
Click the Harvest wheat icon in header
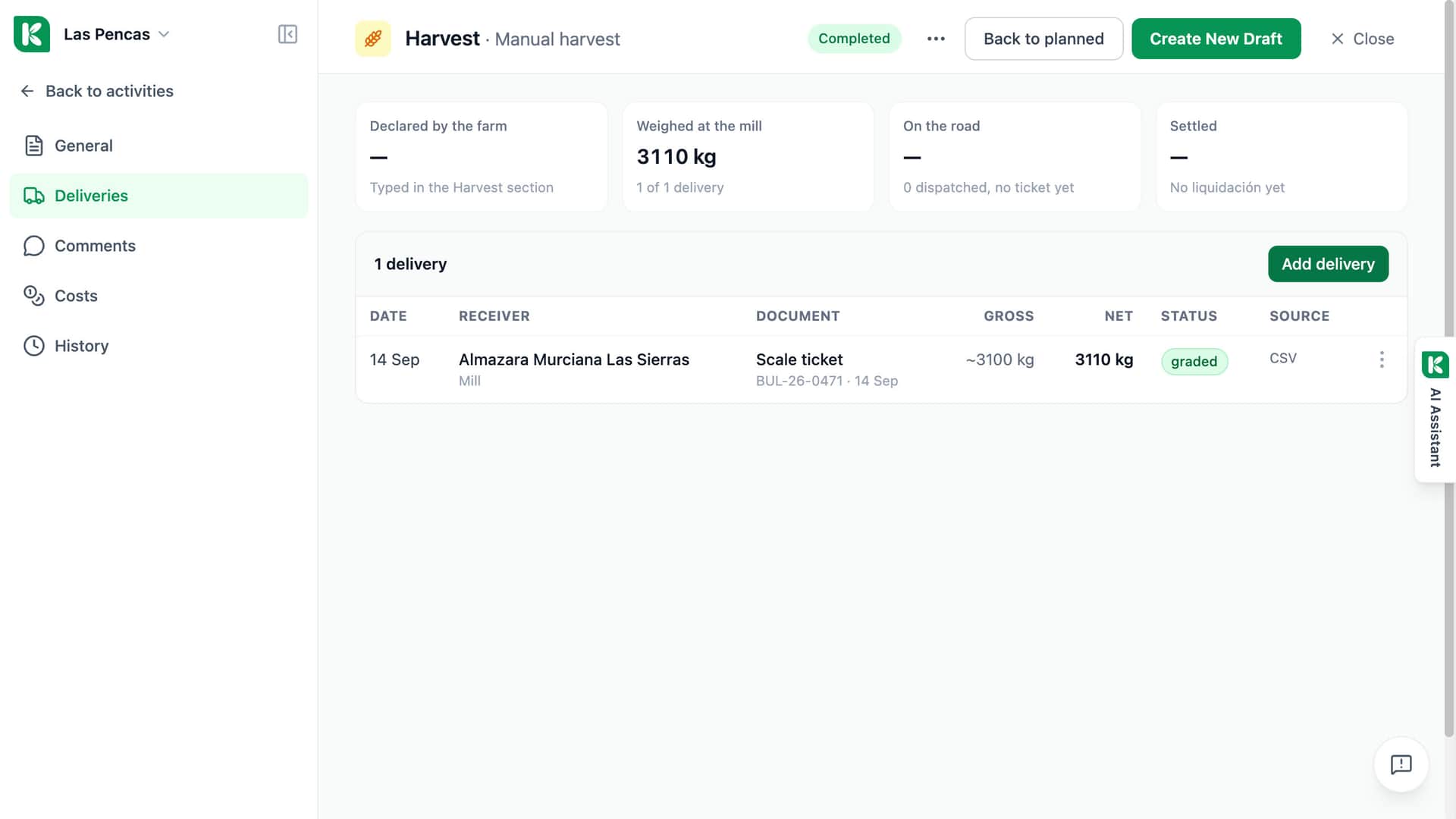click(373, 39)
